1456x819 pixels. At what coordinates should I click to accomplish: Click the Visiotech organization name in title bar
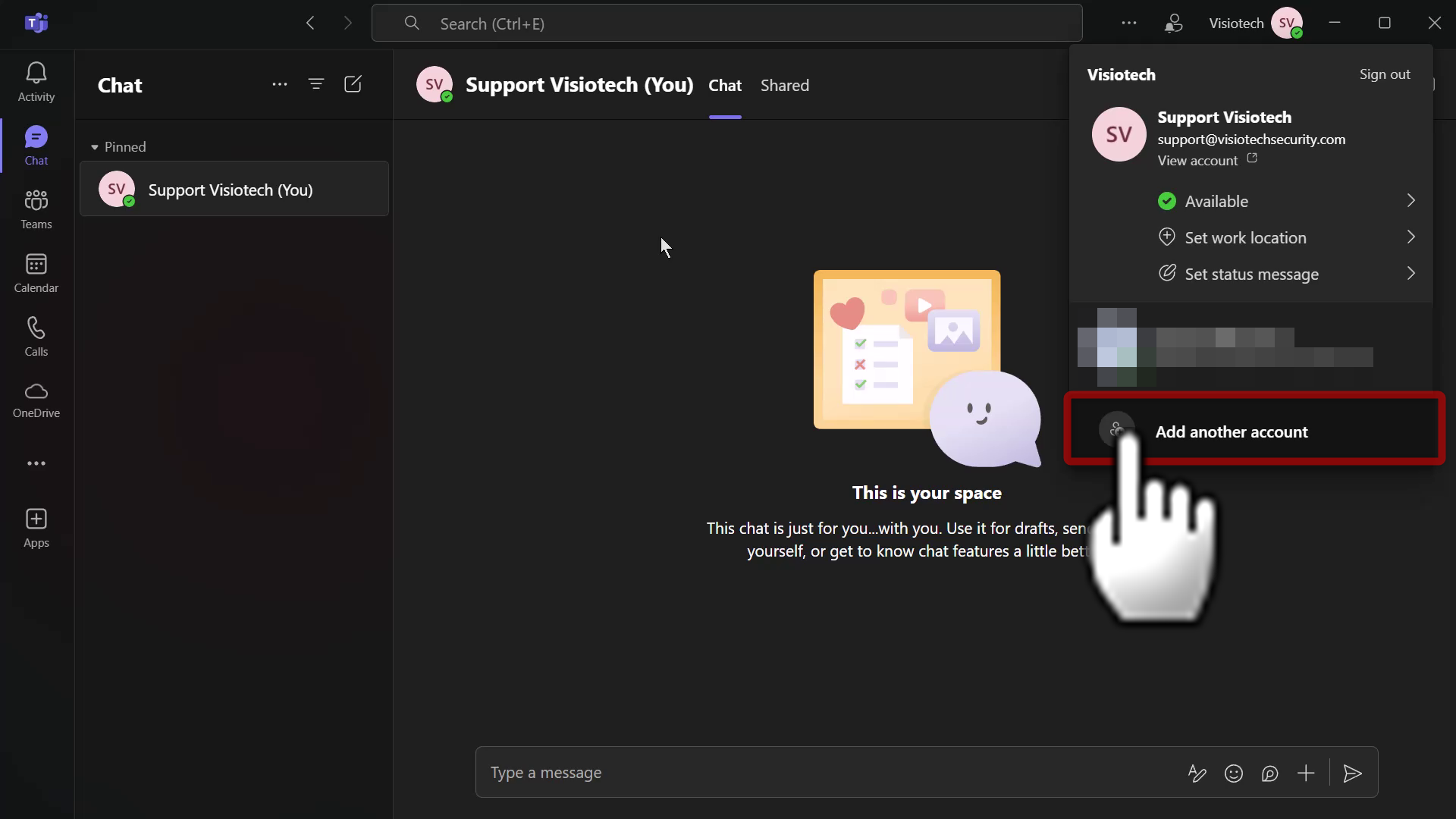pos(1236,23)
